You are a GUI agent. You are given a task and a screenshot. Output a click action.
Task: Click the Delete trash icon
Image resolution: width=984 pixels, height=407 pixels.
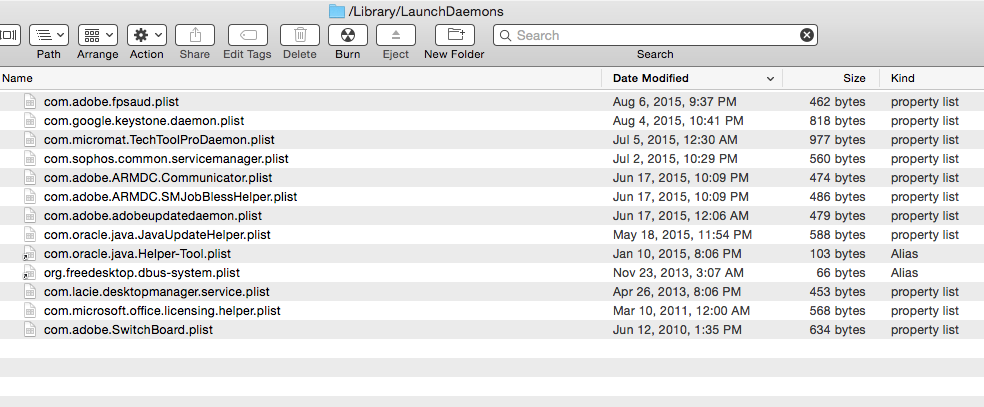[300, 35]
